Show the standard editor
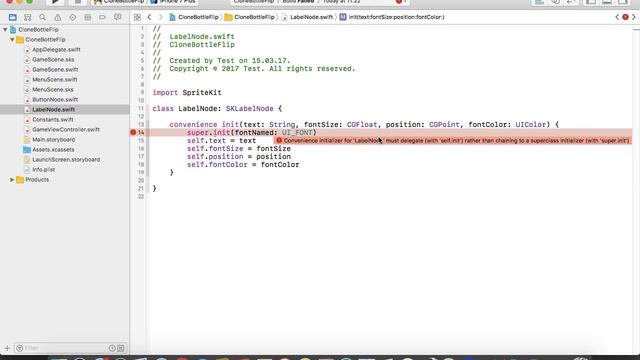The image size is (640, 360). (539, 2)
